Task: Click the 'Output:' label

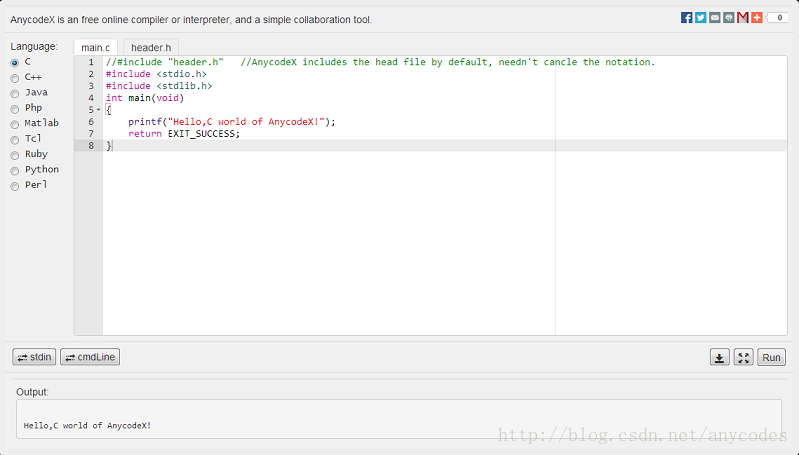Action: pyautogui.click(x=33, y=392)
